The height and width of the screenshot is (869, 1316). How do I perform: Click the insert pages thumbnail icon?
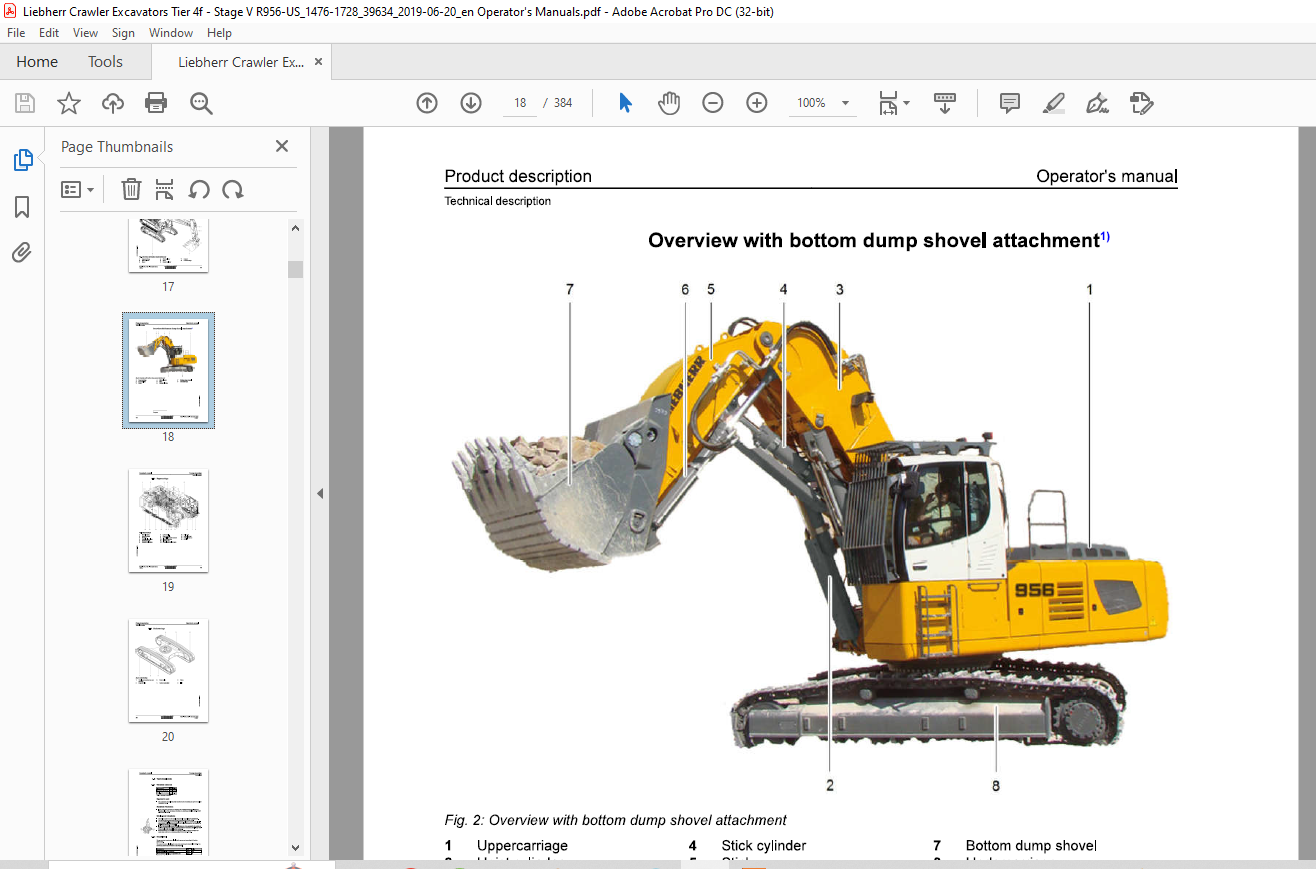[x=165, y=189]
